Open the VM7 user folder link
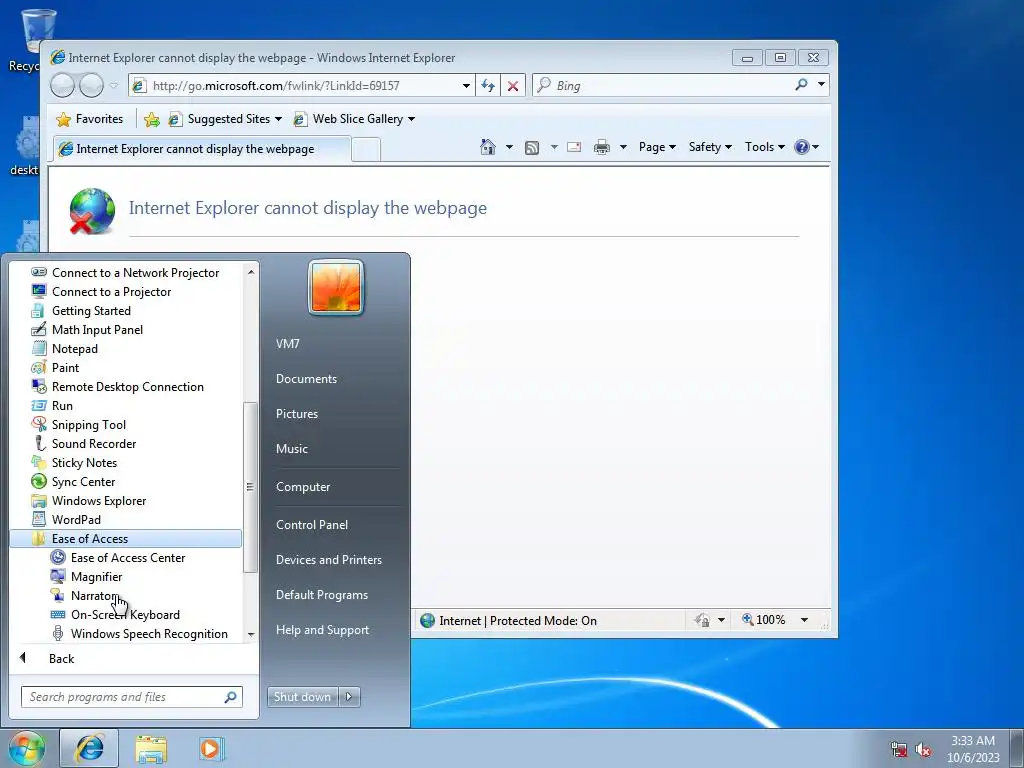The height and width of the screenshot is (768, 1024). (x=287, y=344)
